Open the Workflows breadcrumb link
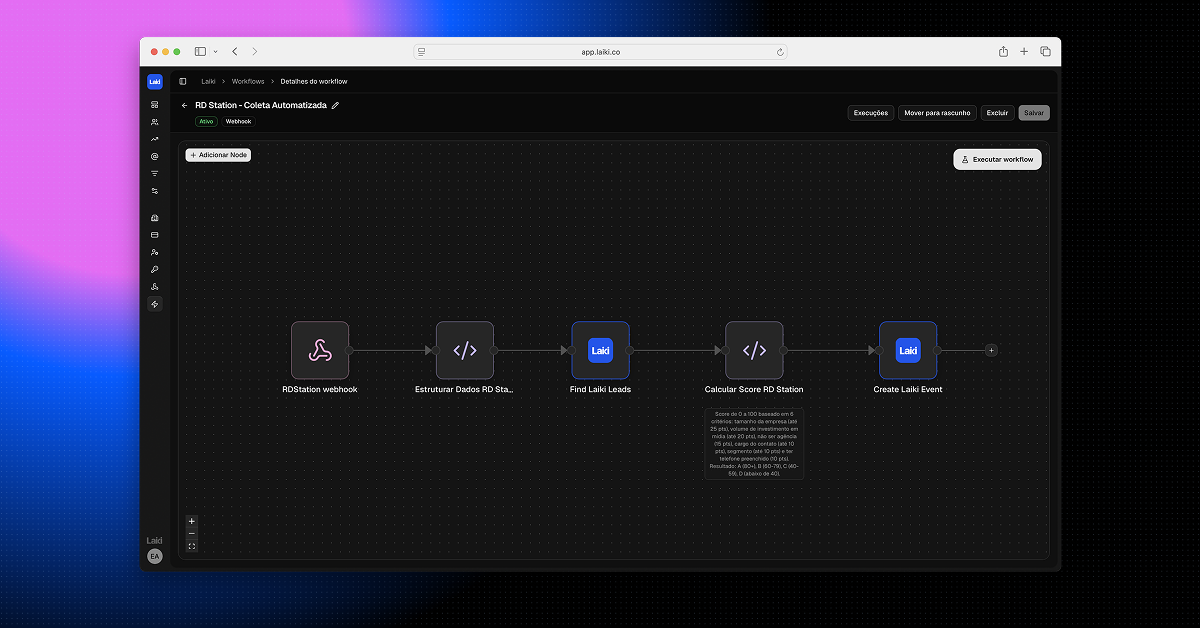1200x628 pixels. pos(248,81)
